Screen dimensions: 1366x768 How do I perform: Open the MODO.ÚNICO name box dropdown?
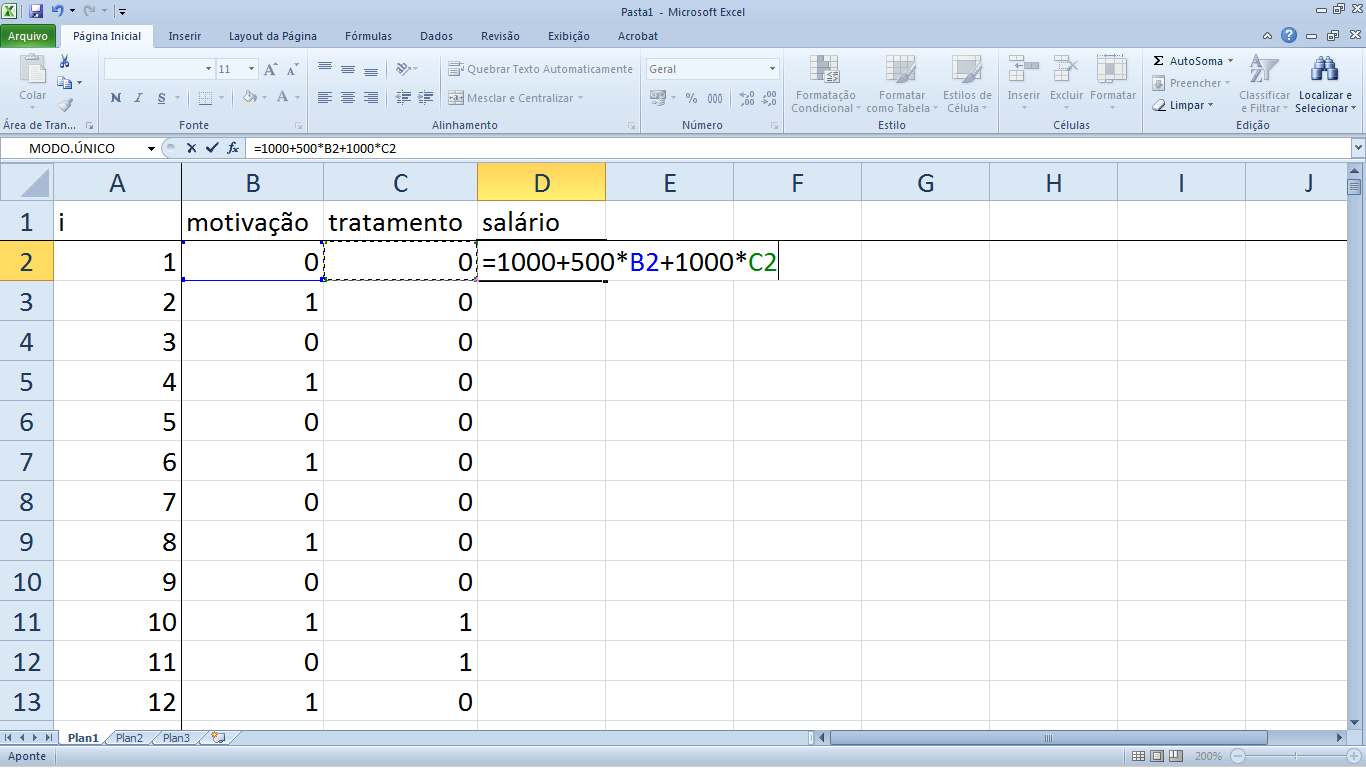tap(151, 148)
